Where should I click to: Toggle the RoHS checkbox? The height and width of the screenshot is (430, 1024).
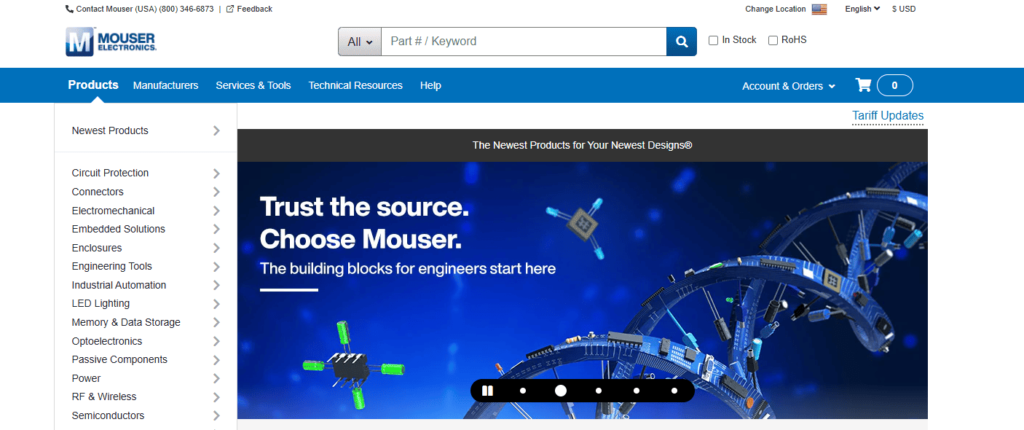(x=773, y=41)
